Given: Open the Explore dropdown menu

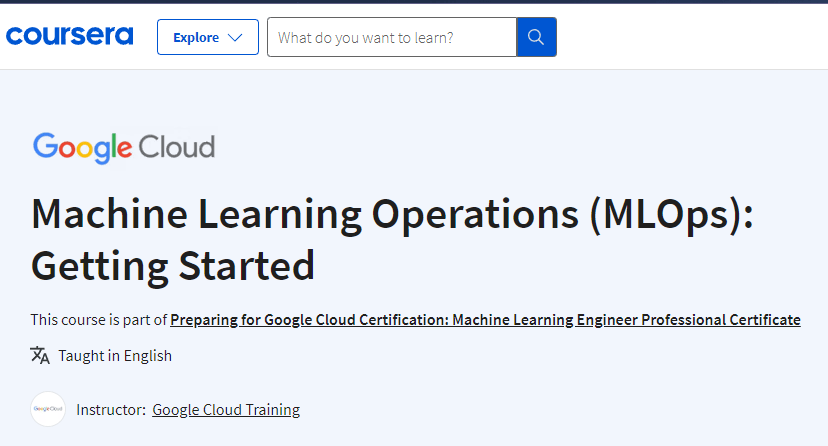Looking at the screenshot, I should (x=208, y=37).
